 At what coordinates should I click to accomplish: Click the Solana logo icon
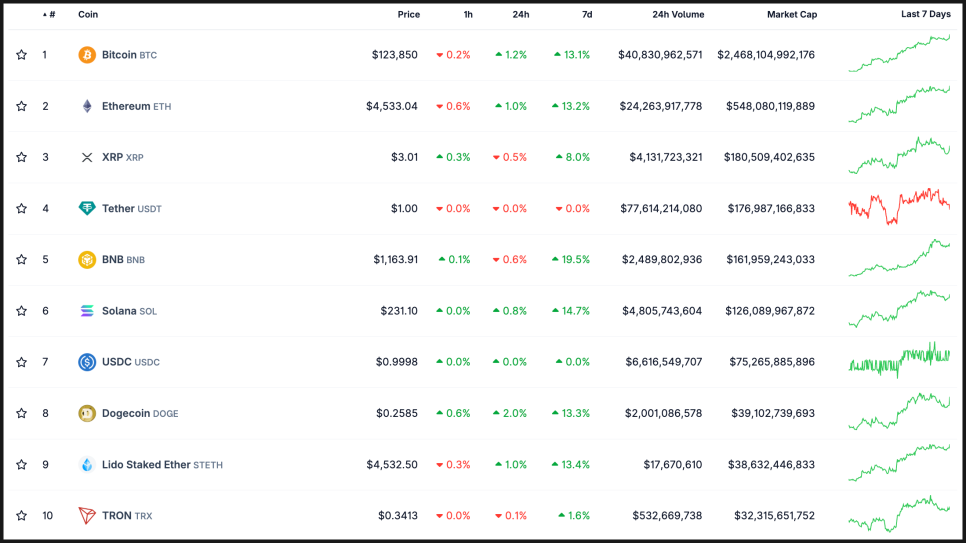click(x=87, y=311)
